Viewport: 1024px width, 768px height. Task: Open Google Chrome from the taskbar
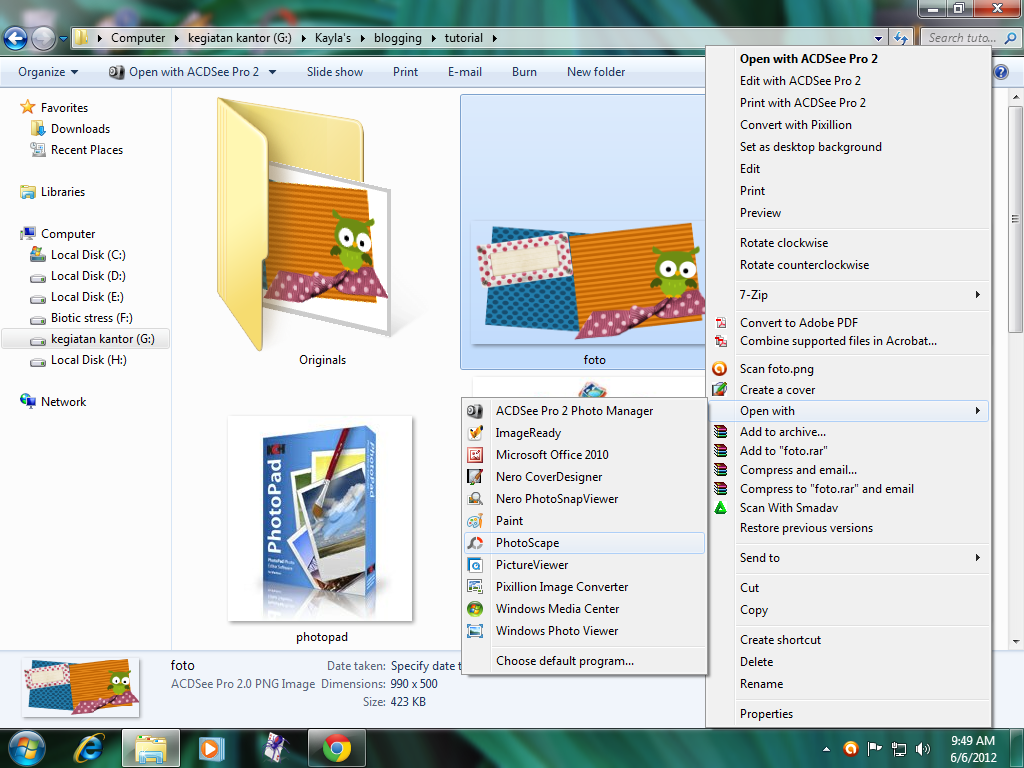pyautogui.click(x=337, y=748)
